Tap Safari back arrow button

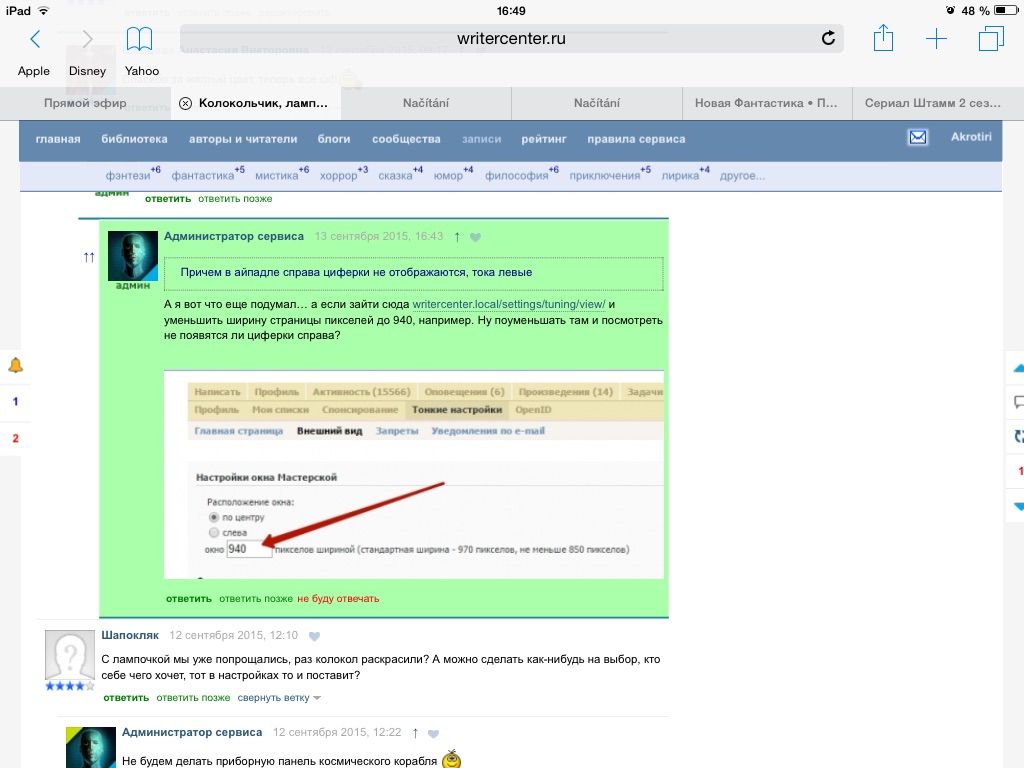click(x=35, y=39)
